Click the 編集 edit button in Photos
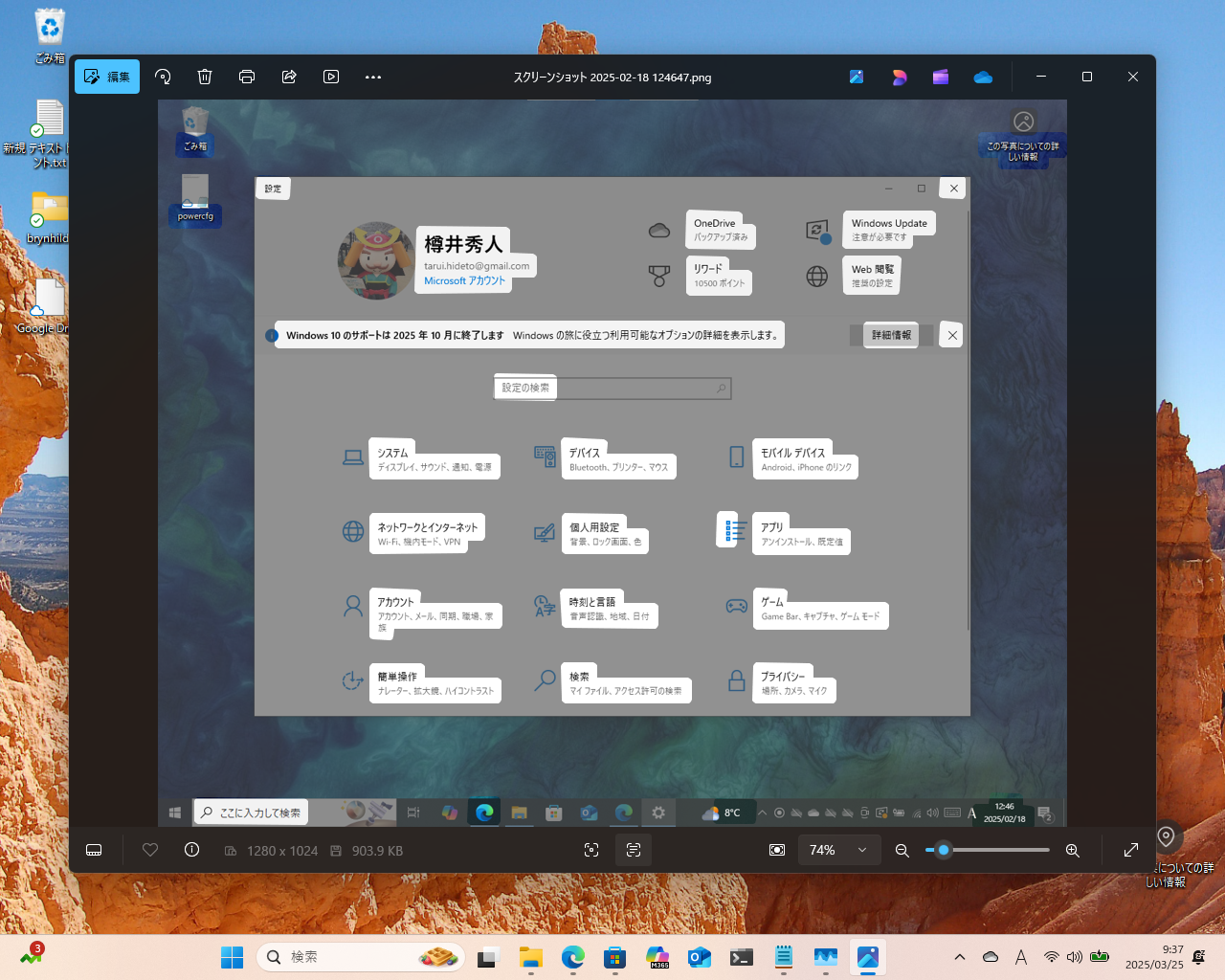The height and width of the screenshot is (980, 1225). tap(107, 77)
